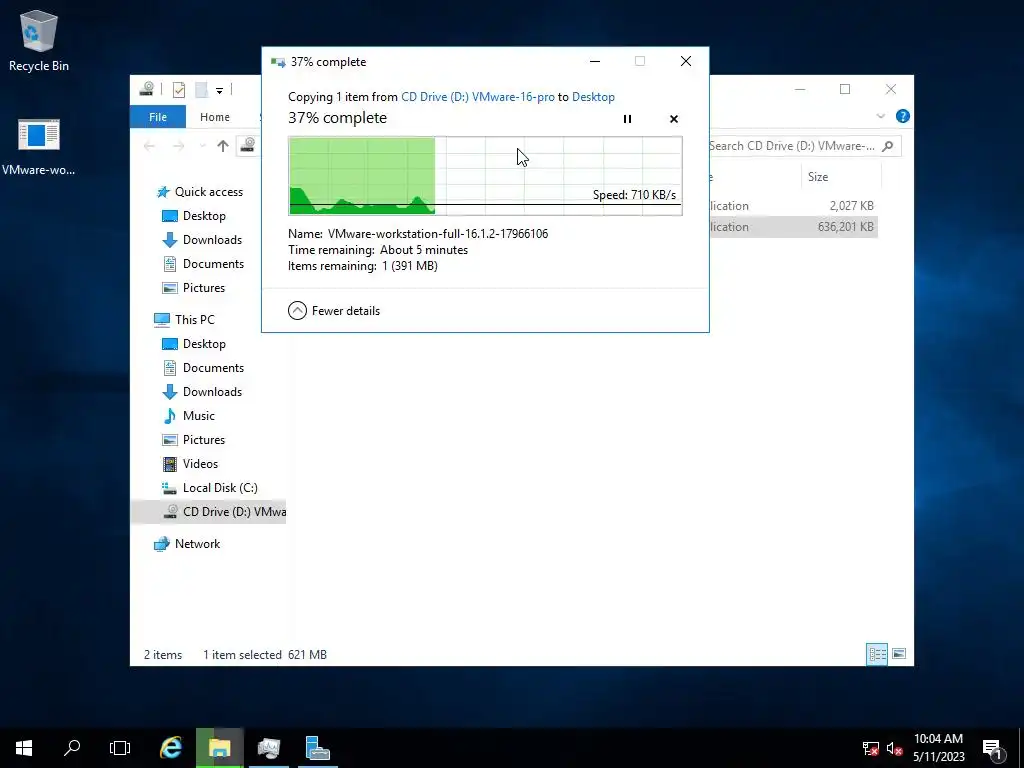Click the New folder quick access icon
Screen dimensions: 1024x768
click(x=201, y=90)
